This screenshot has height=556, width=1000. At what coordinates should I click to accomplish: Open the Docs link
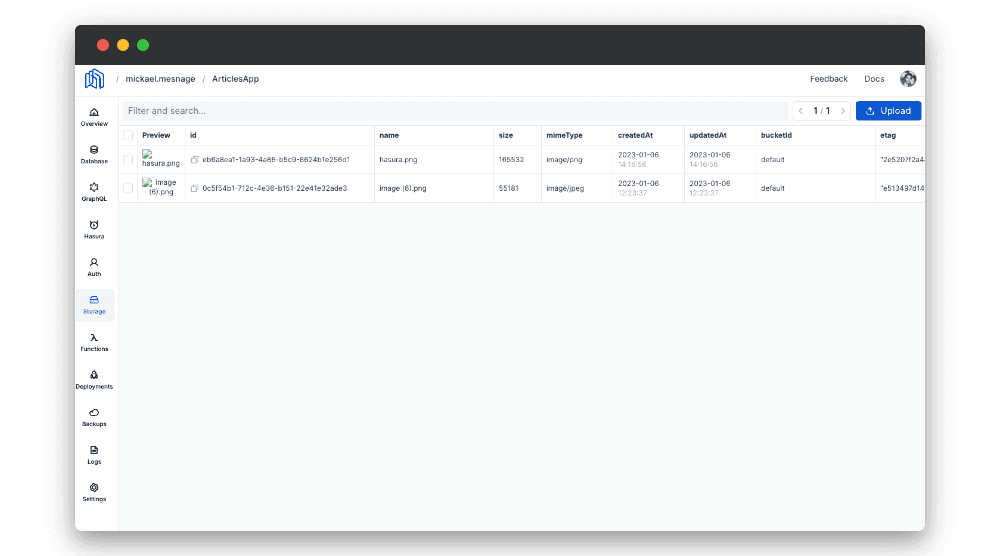(874, 79)
